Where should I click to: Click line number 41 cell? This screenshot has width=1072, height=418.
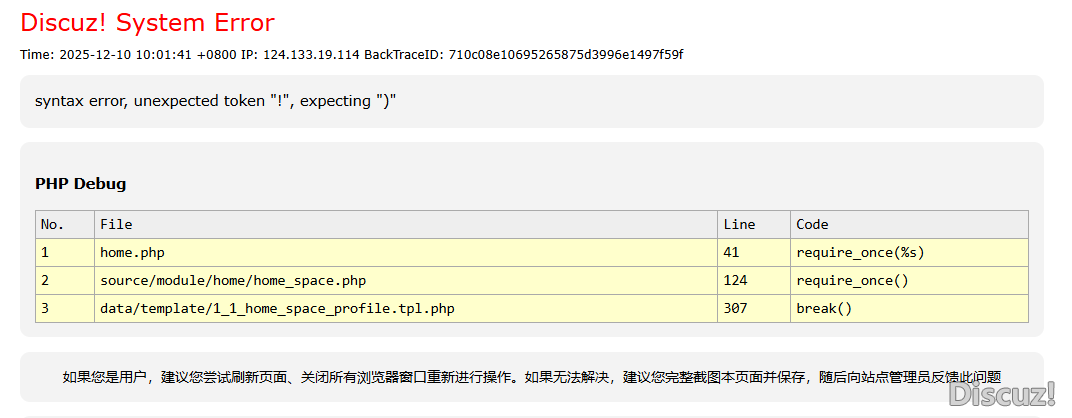click(x=731, y=253)
